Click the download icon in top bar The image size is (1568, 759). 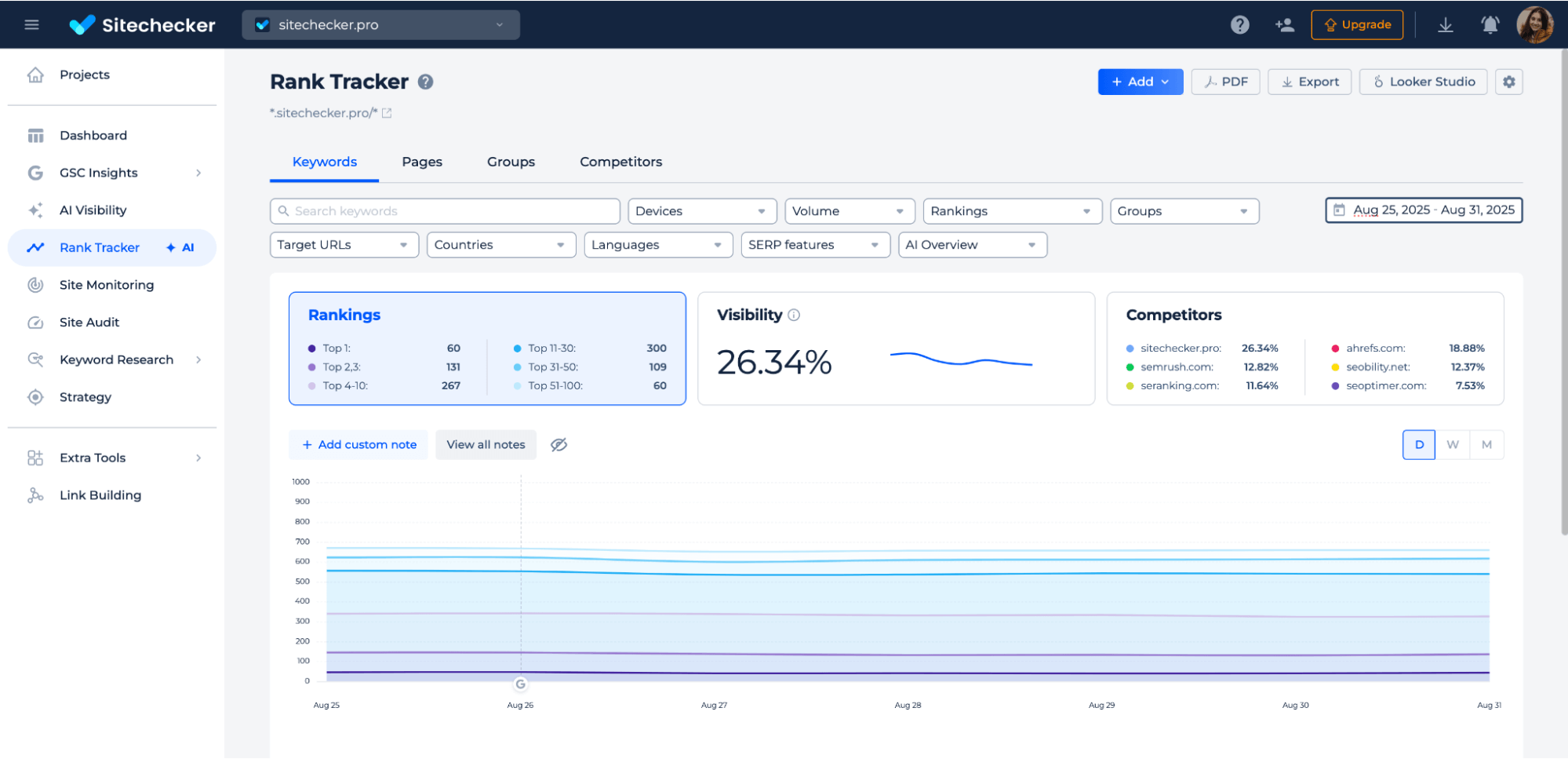click(x=1445, y=24)
